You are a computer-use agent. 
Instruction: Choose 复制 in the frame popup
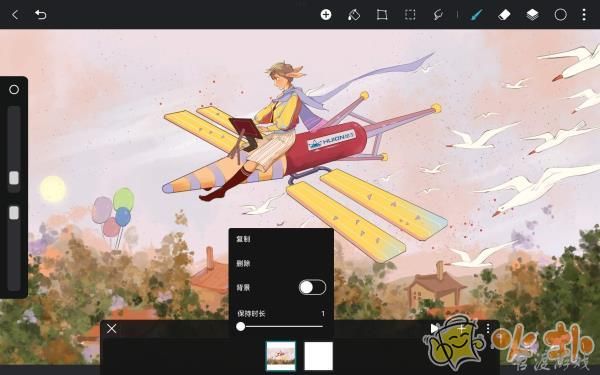point(243,239)
